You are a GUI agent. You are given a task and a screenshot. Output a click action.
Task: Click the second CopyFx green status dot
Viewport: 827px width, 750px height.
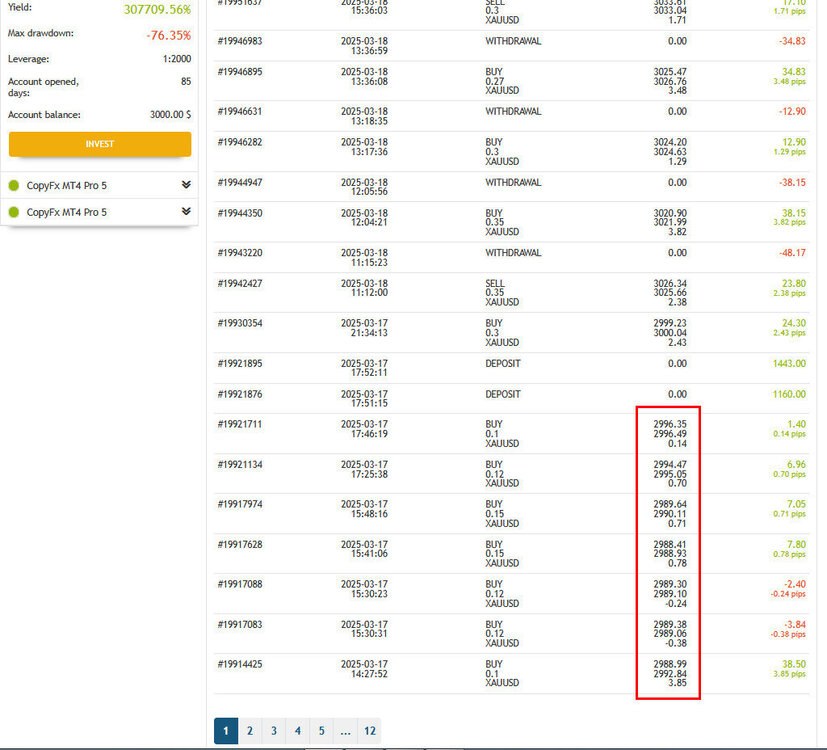click(14, 212)
